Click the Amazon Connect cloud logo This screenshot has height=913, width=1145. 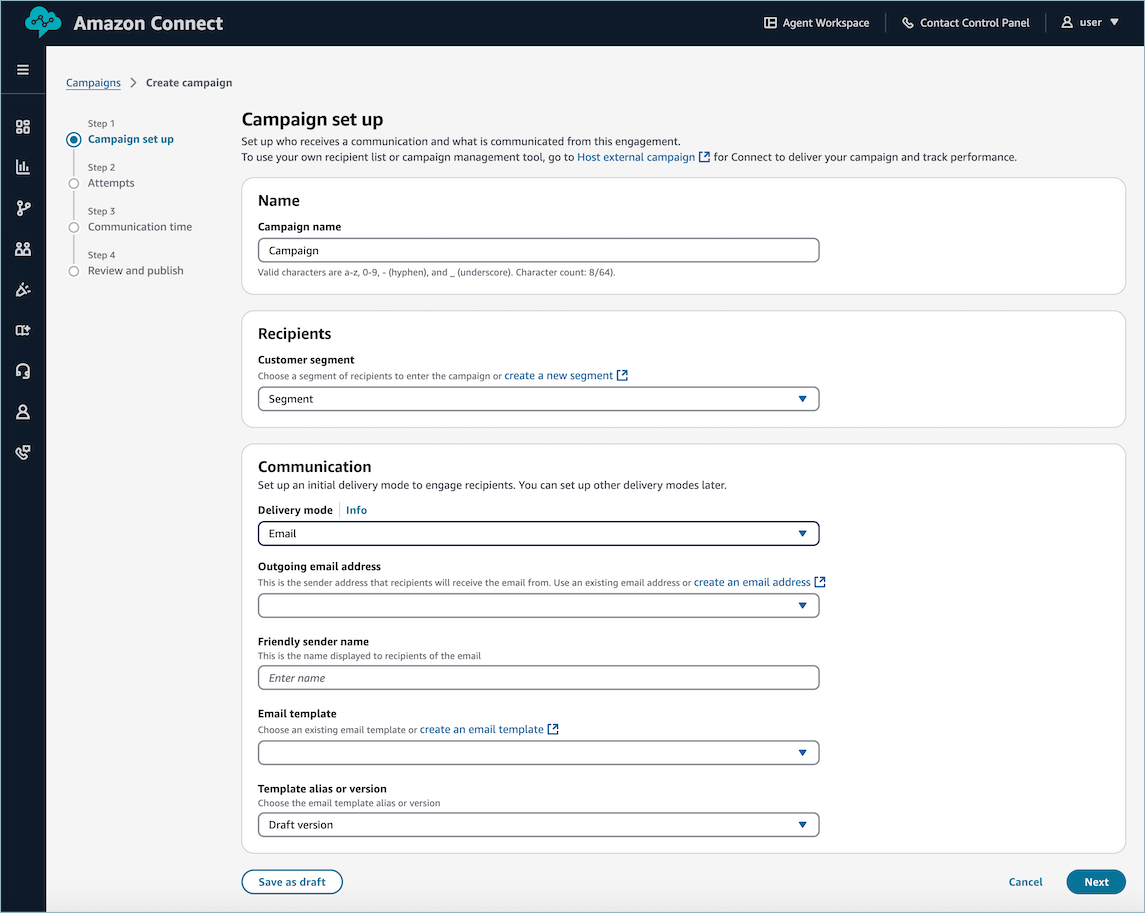(x=42, y=21)
